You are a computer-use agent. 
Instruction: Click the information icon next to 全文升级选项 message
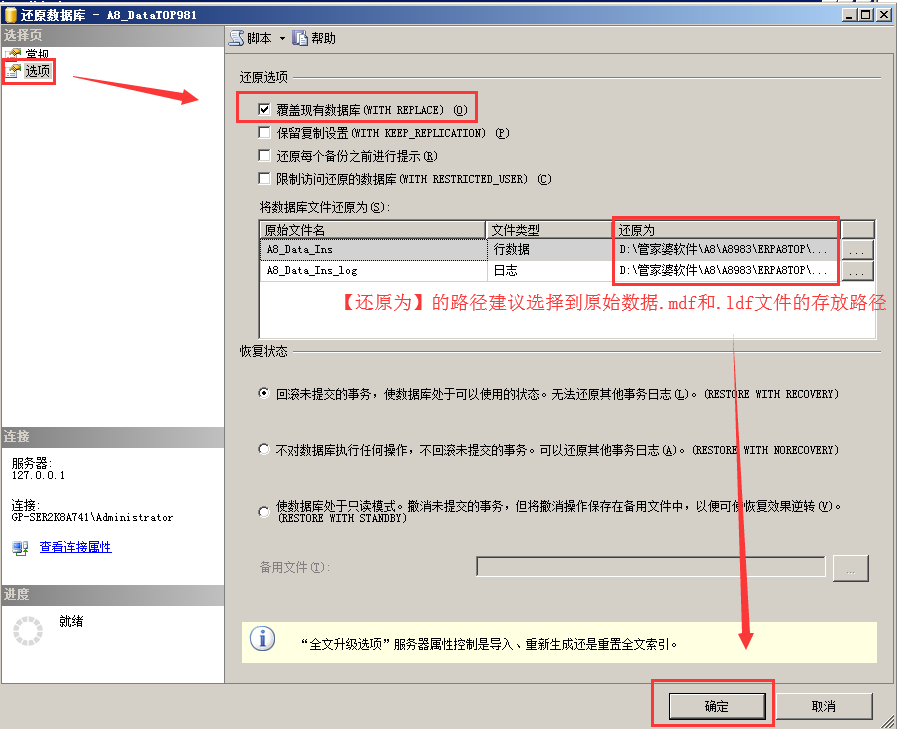coord(261,640)
